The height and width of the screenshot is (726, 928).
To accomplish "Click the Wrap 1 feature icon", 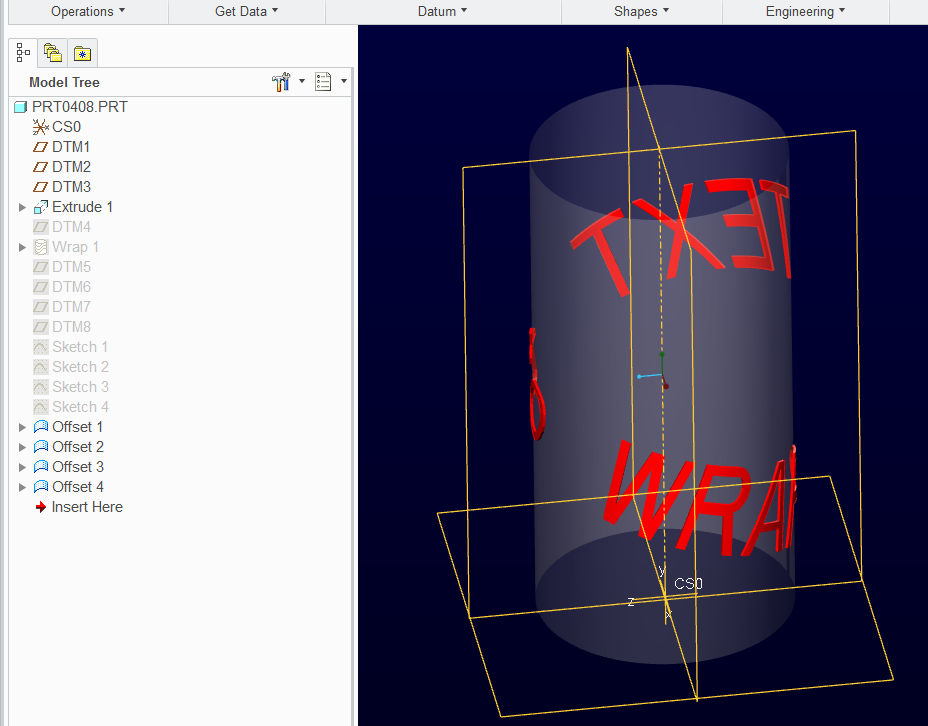I will [x=41, y=247].
